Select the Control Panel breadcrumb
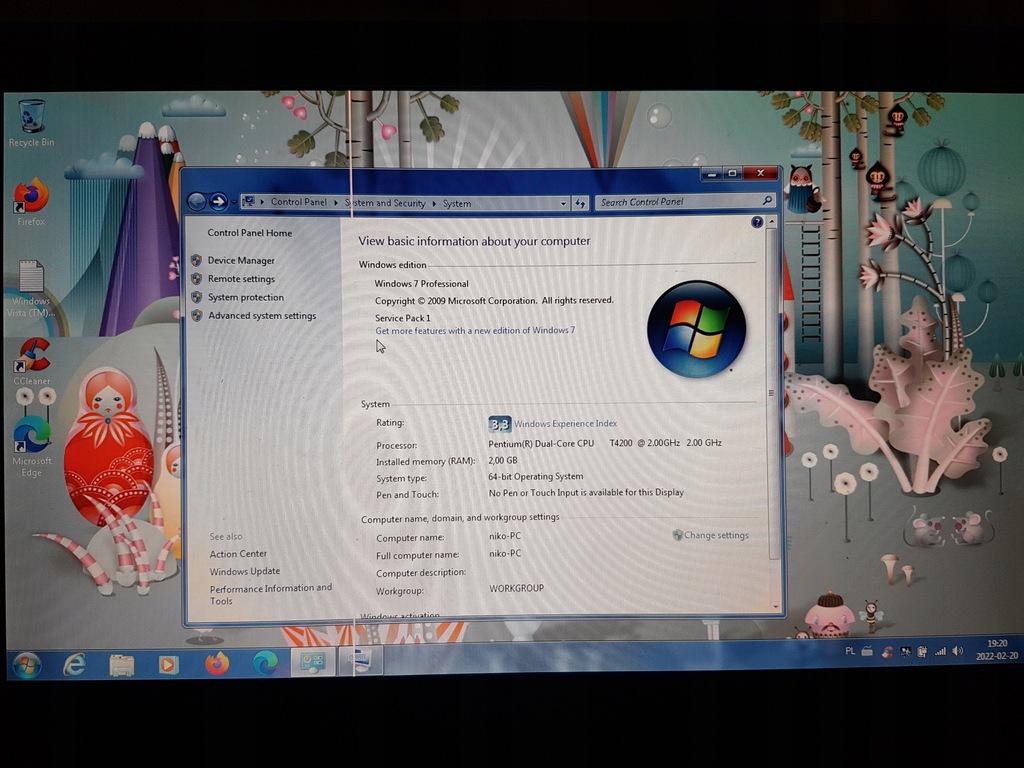Viewport: 1024px width, 768px height. [298, 202]
